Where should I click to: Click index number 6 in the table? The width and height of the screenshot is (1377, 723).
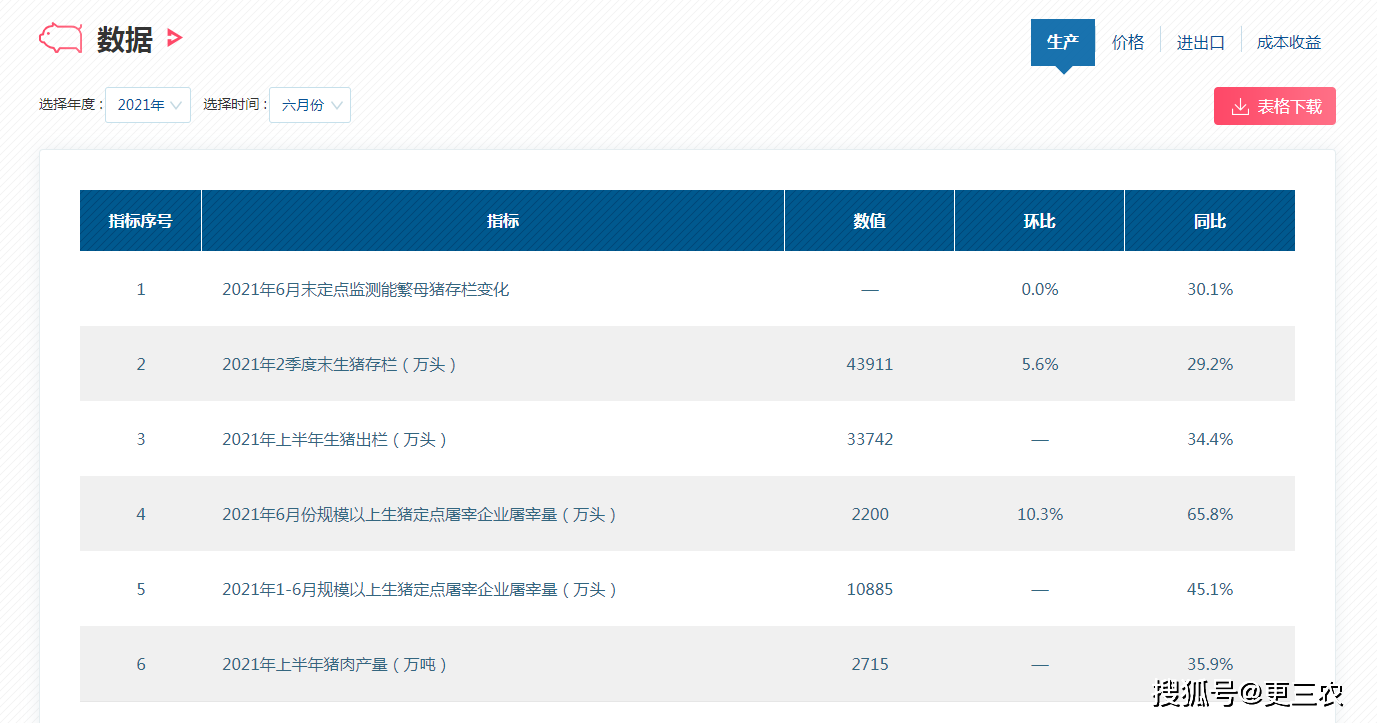pos(141,664)
